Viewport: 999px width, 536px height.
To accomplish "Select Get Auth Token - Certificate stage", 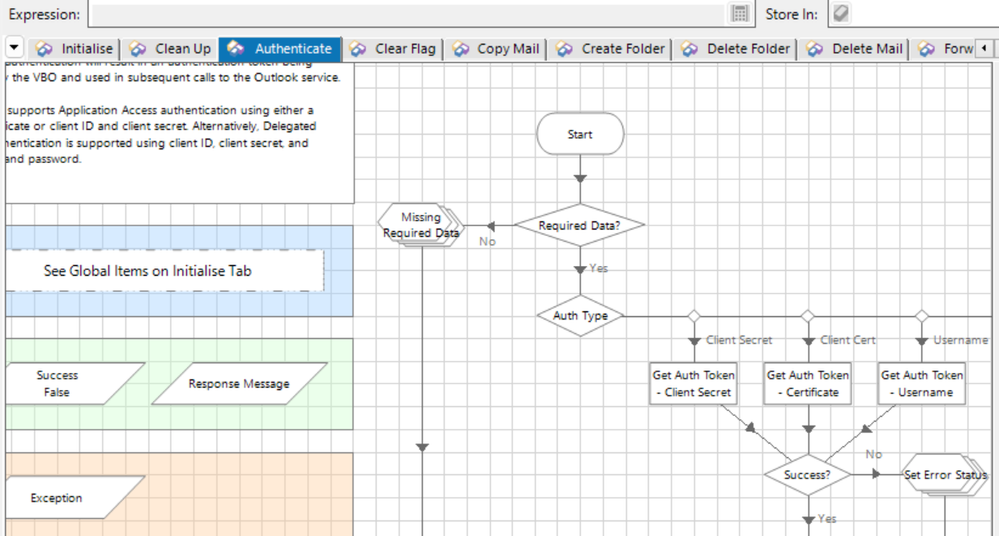I will [808, 384].
